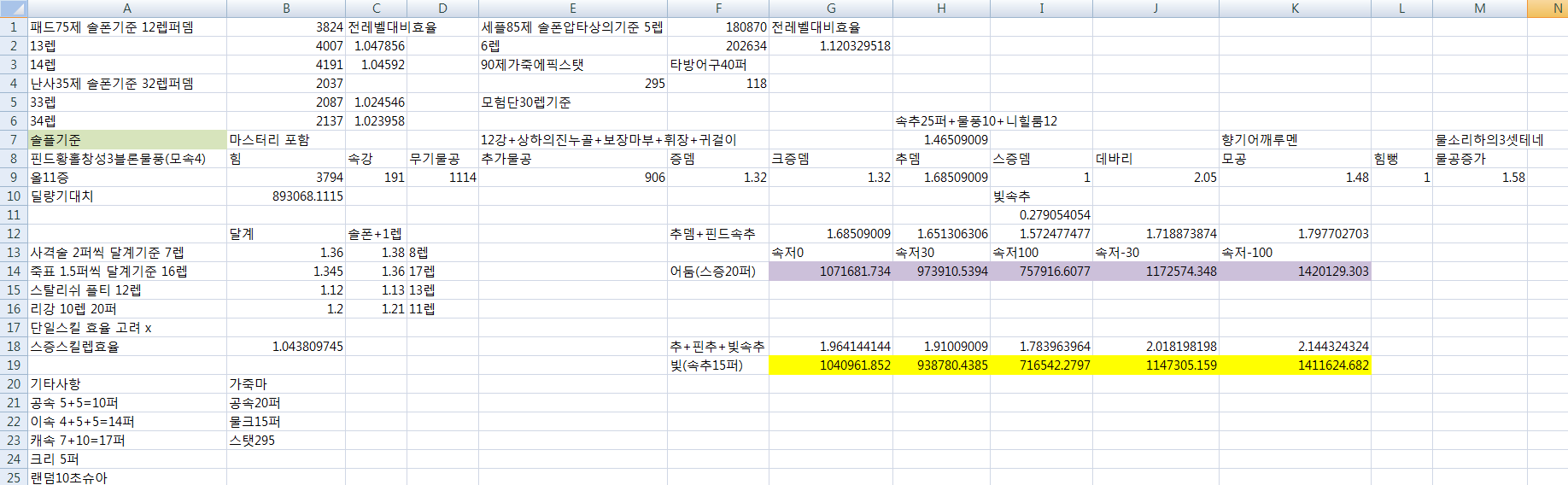Viewport: 1568px width, 485px height.
Task: Select the cell labeled 마스터리 포함
Action: pyautogui.click(x=286, y=140)
